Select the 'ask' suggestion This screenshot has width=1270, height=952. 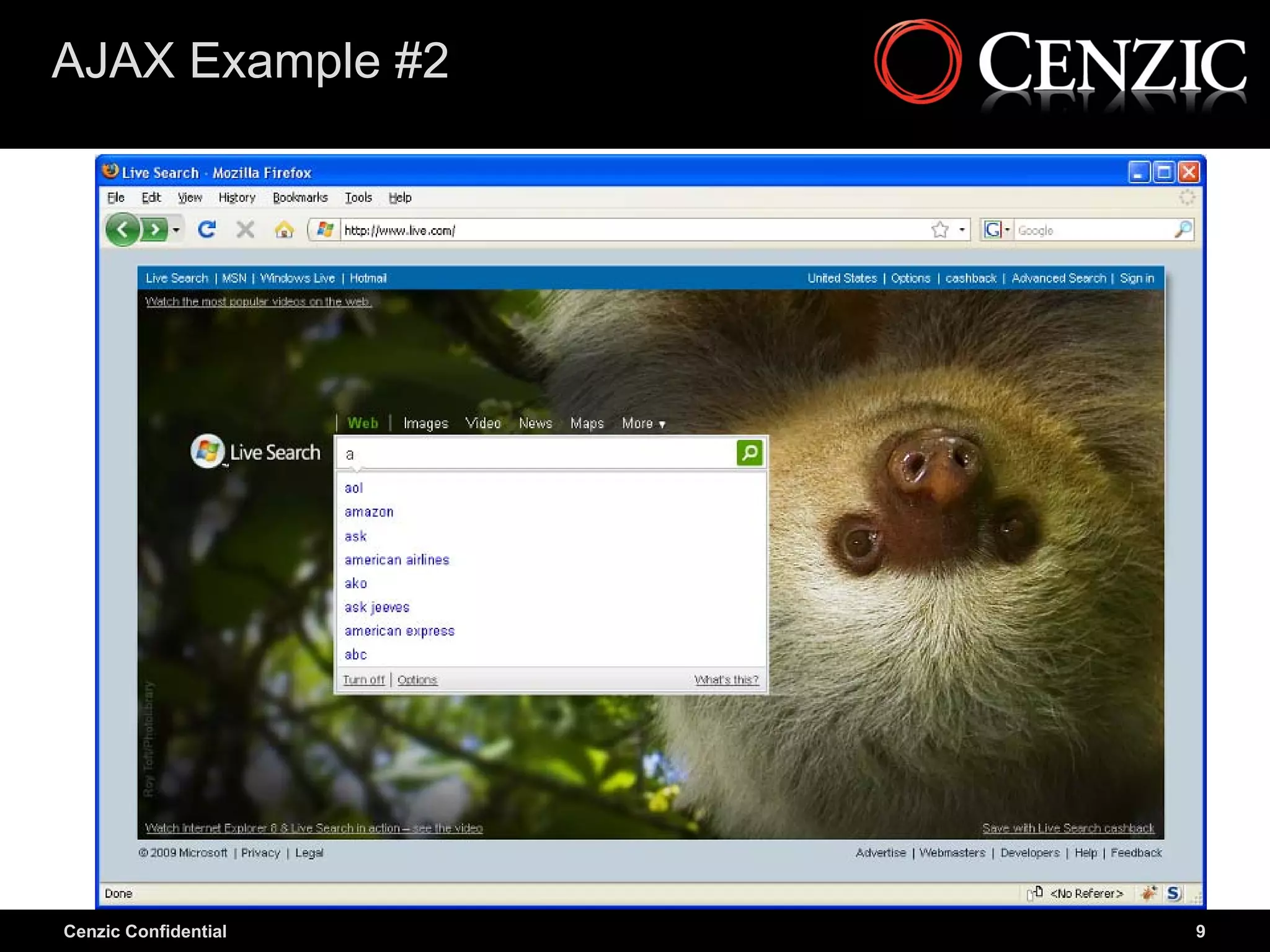[x=355, y=536]
